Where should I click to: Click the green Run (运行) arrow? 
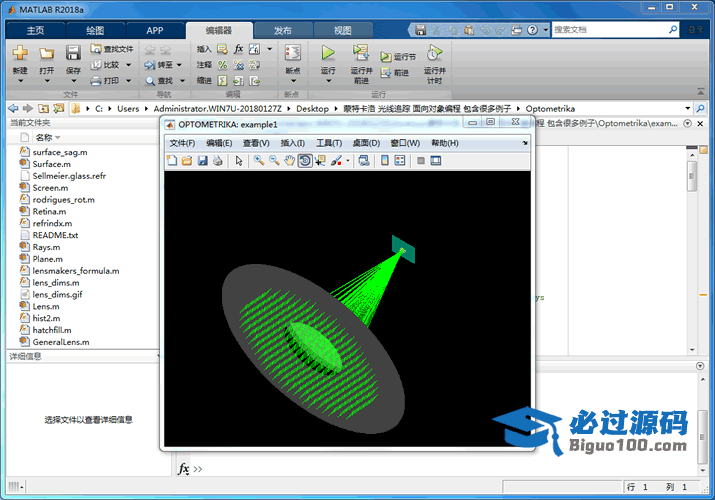328,53
